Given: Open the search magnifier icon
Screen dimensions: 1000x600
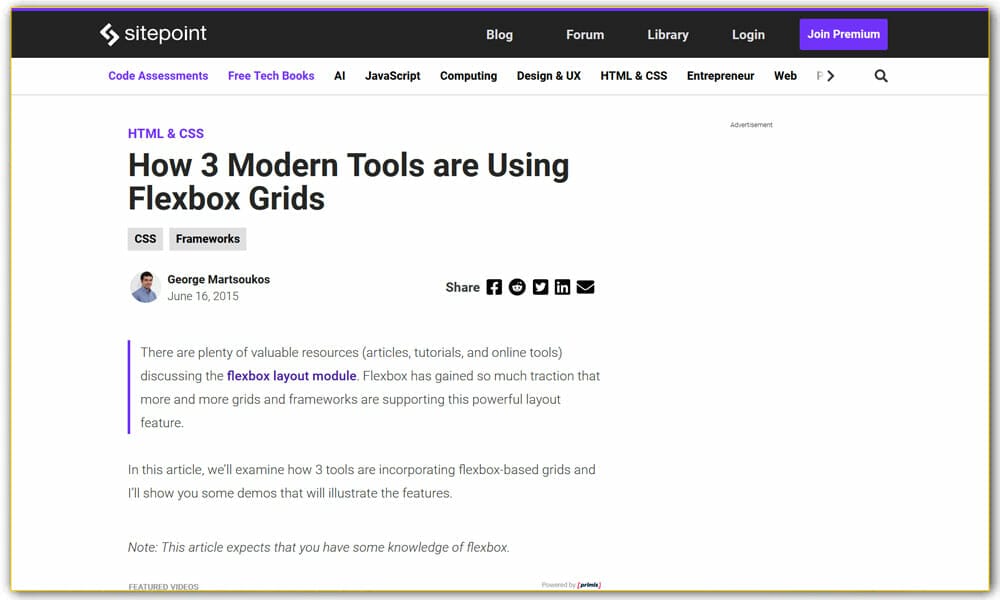Looking at the screenshot, I should (880, 75).
